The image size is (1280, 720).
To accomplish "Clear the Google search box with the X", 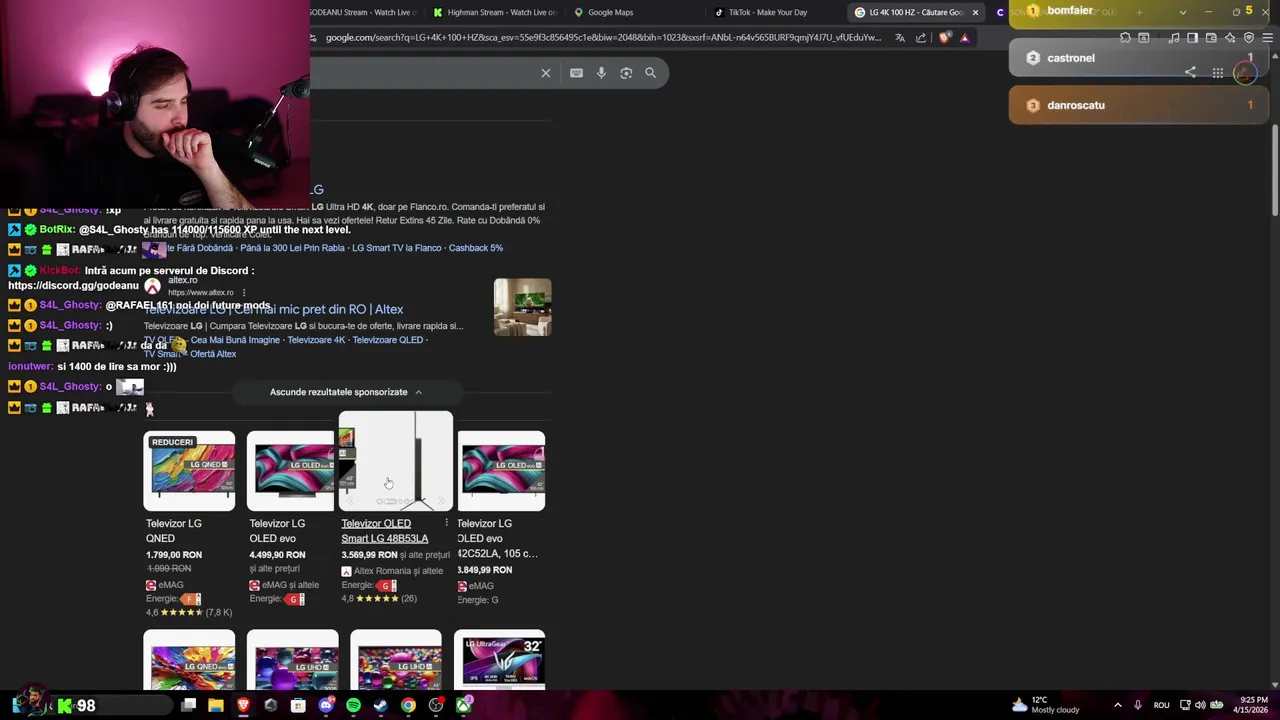I will [x=546, y=73].
